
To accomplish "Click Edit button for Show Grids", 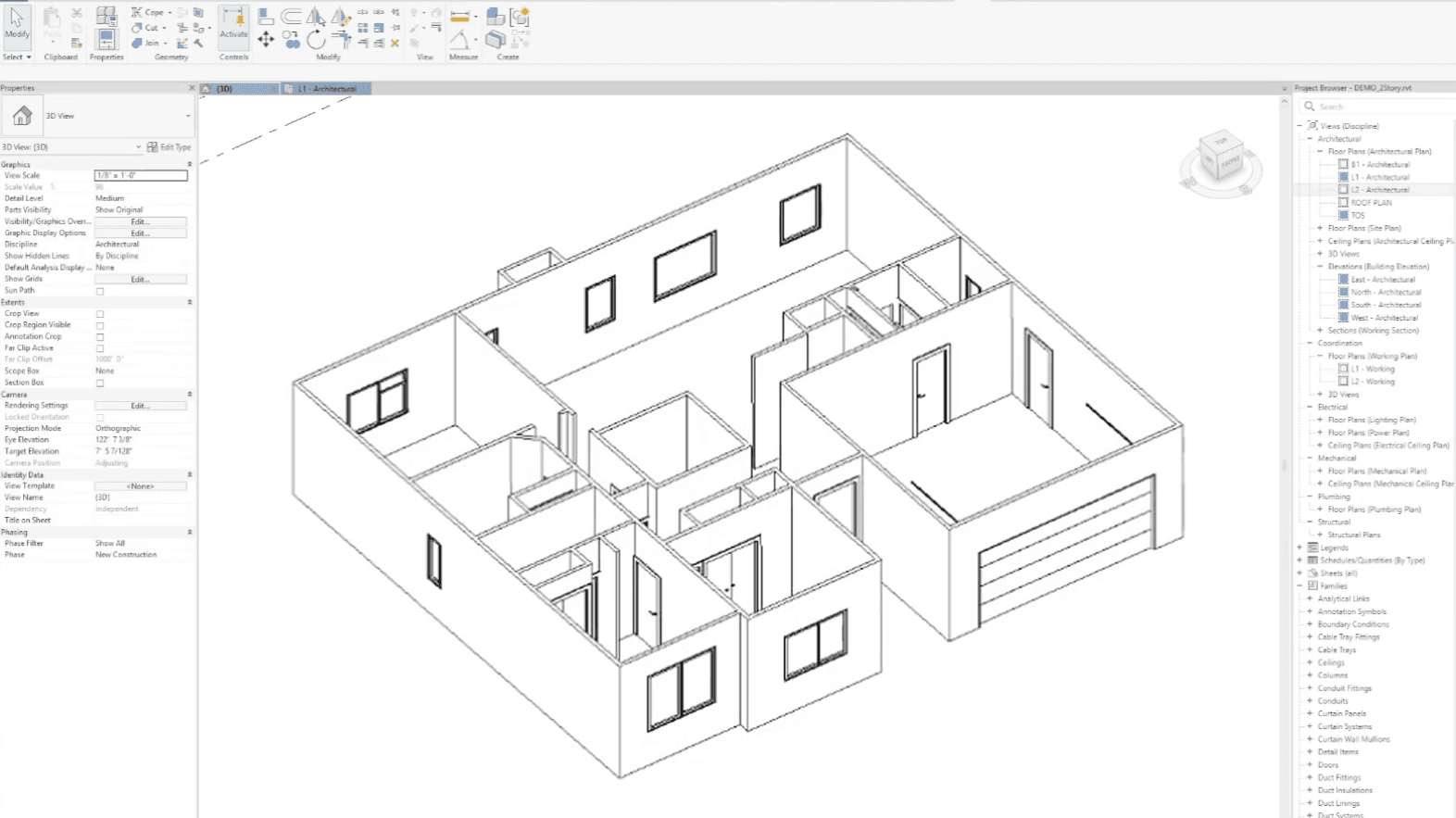I will 140,279.
